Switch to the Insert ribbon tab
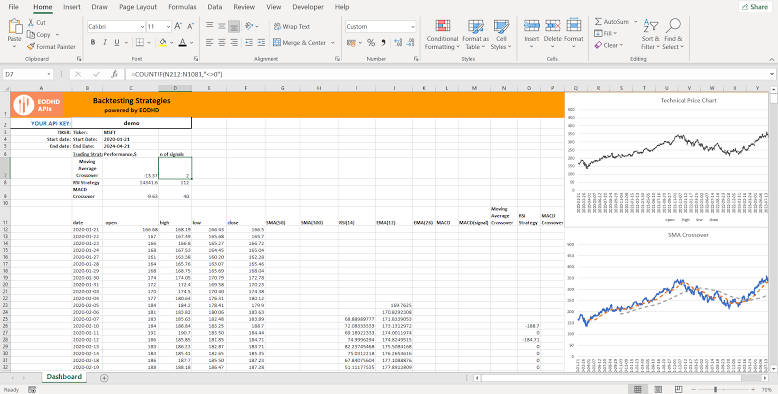The height and width of the screenshot is (394, 778). click(72, 7)
